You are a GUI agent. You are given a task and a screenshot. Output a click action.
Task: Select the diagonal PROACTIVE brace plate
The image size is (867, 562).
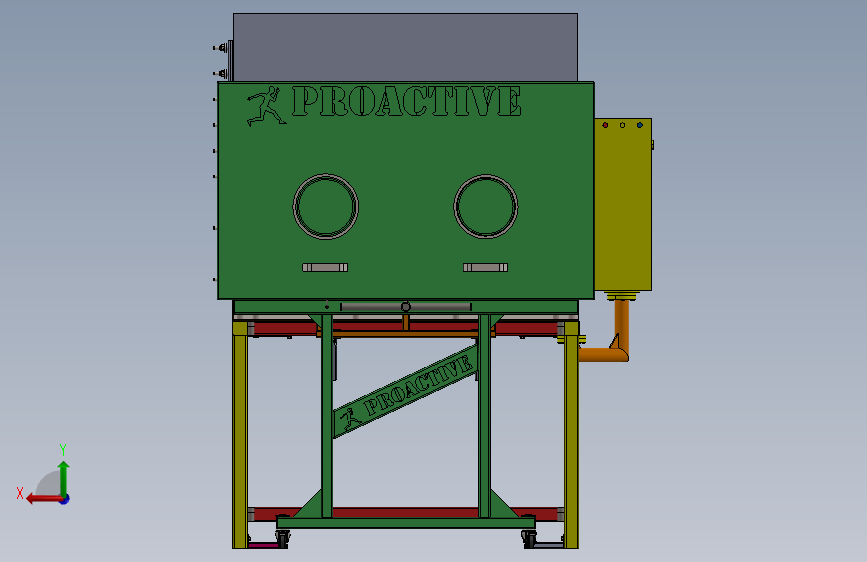click(x=405, y=392)
